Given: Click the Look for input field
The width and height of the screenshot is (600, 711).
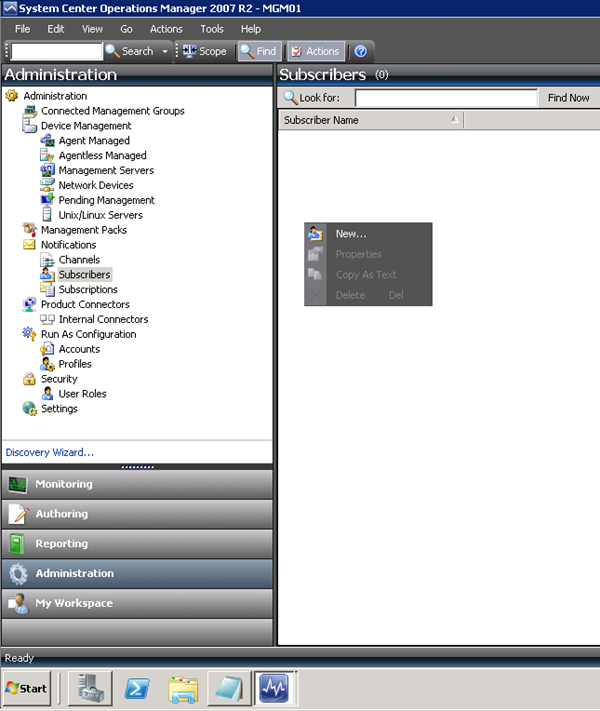Looking at the screenshot, I should pyautogui.click(x=446, y=98).
